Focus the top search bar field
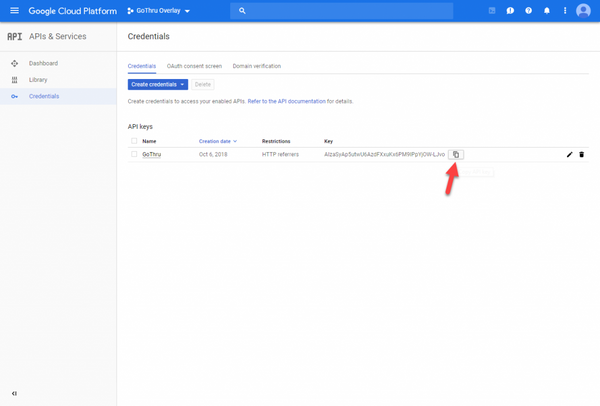The width and height of the screenshot is (600, 406). [341, 11]
